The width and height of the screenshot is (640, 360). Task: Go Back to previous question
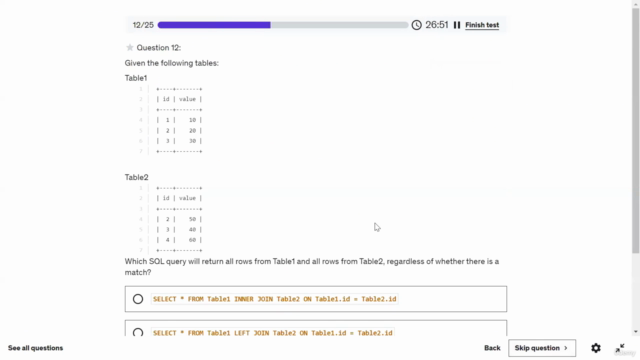point(492,348)
